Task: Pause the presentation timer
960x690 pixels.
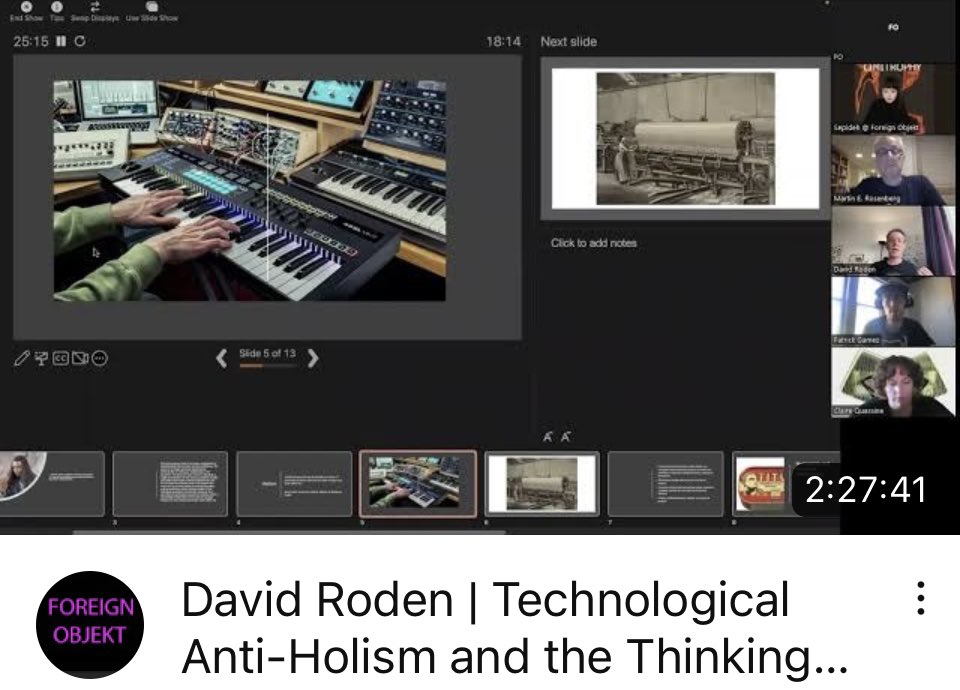Action: (x=61, y=41)
